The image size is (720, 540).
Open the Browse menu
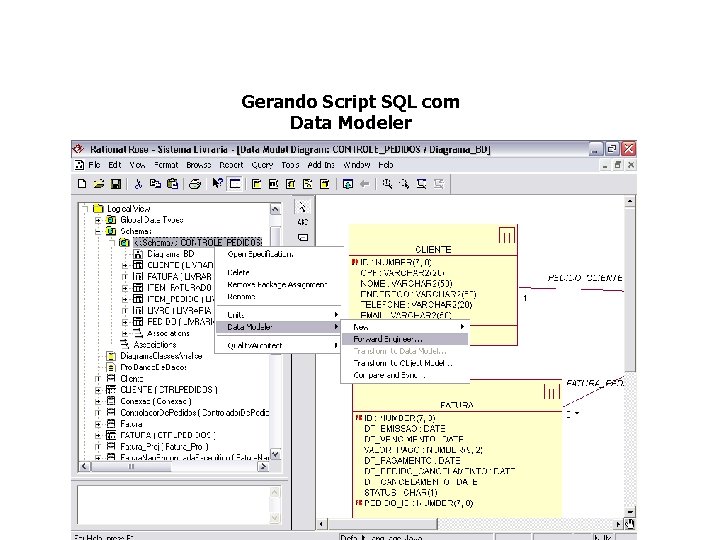coord(199,165)
